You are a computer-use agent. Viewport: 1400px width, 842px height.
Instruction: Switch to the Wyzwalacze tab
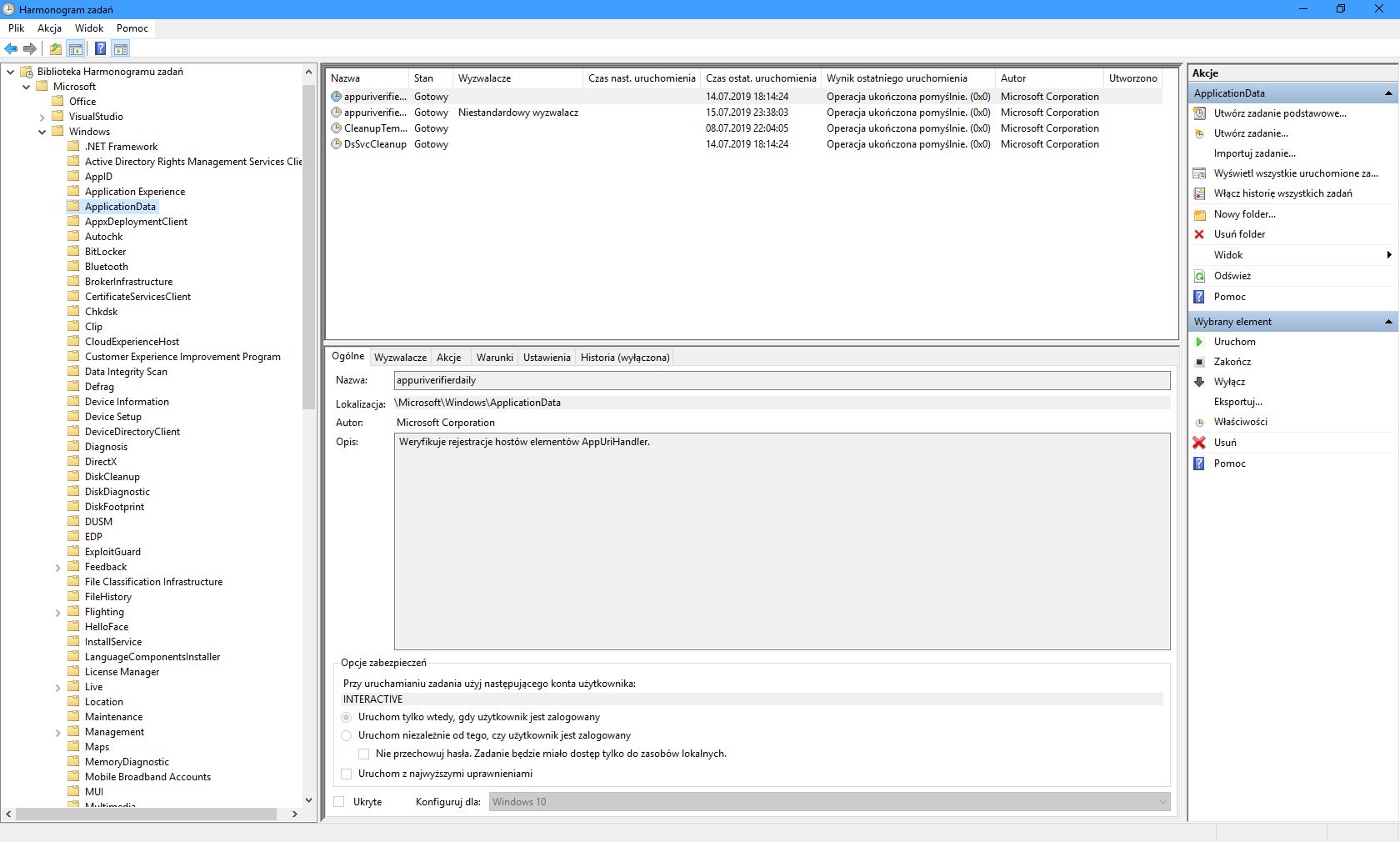click(x=400, y=358)
